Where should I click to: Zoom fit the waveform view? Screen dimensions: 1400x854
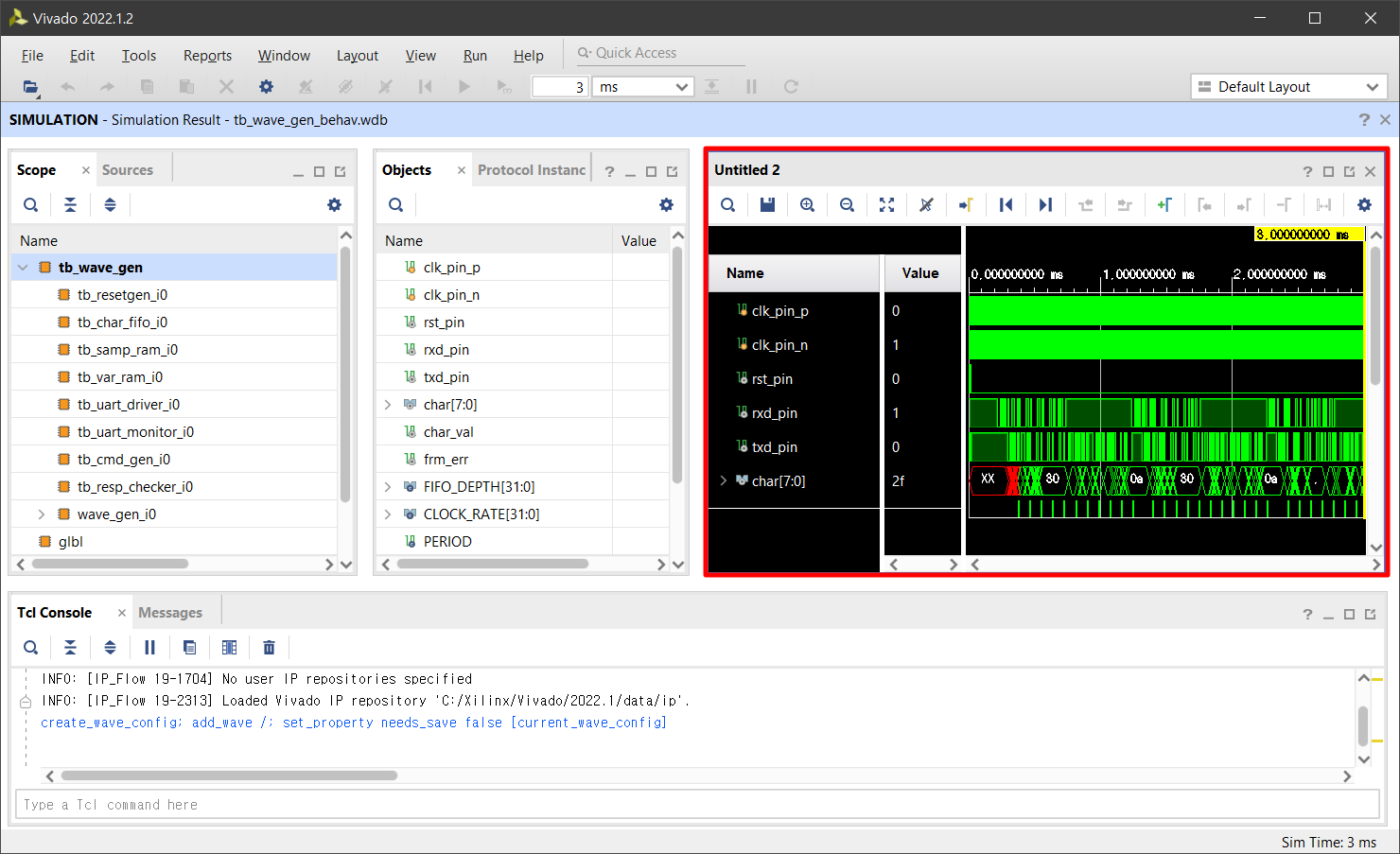point(886,204)
